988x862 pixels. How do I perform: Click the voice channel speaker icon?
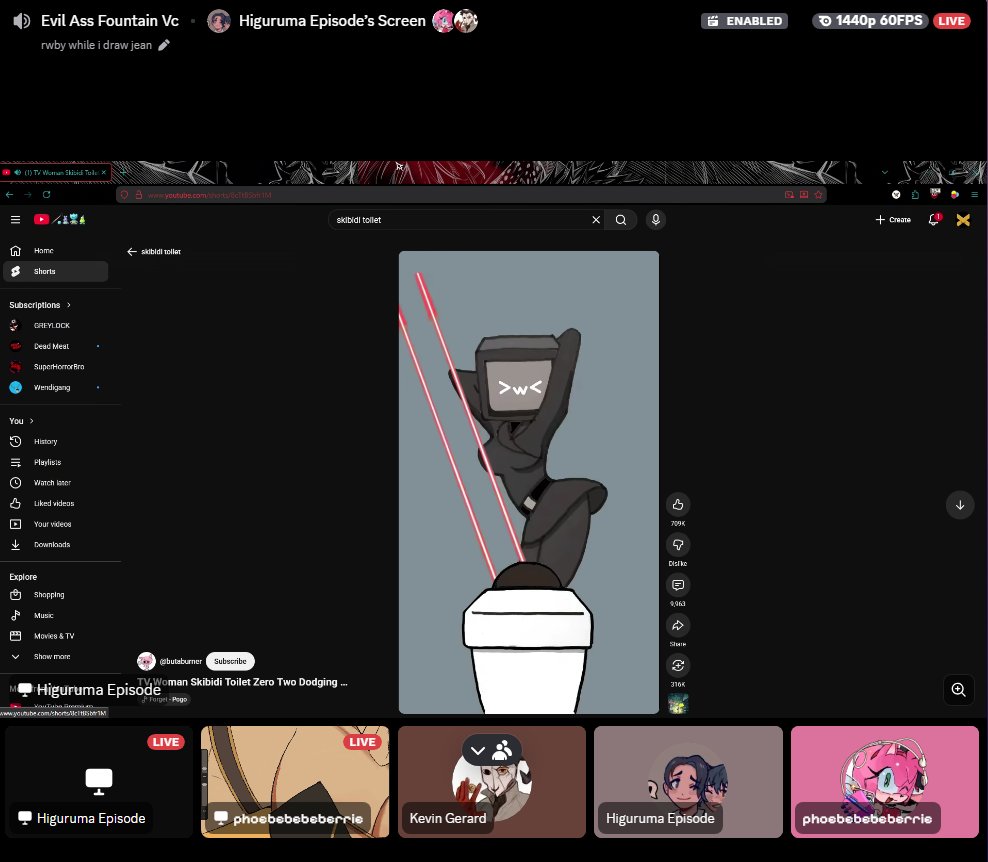21,21
